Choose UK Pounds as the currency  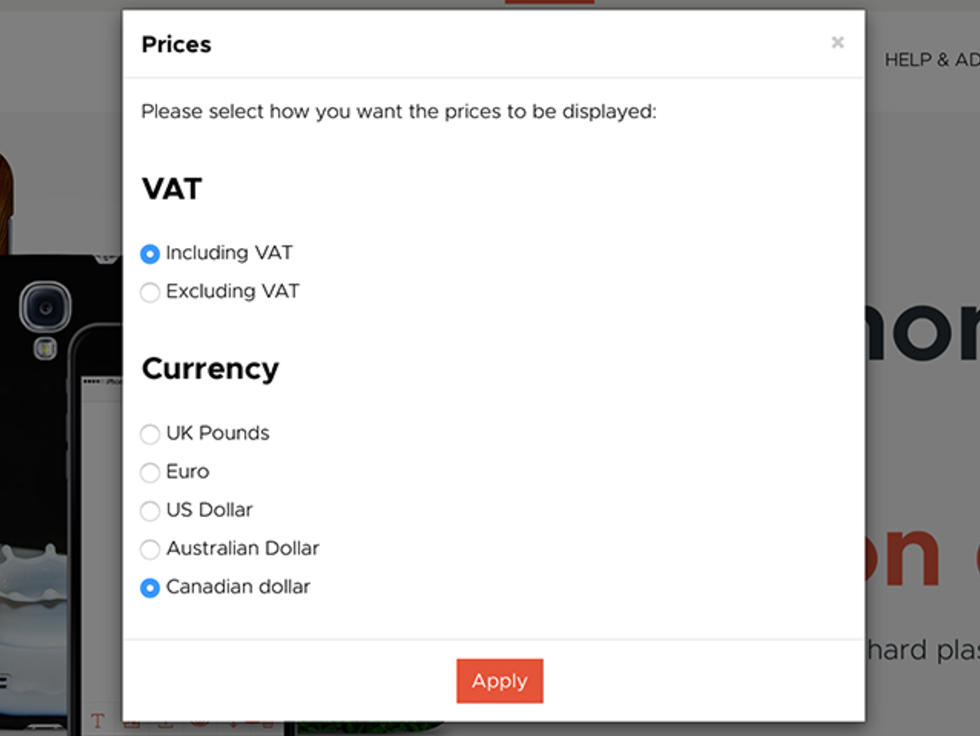coord(150,434)
